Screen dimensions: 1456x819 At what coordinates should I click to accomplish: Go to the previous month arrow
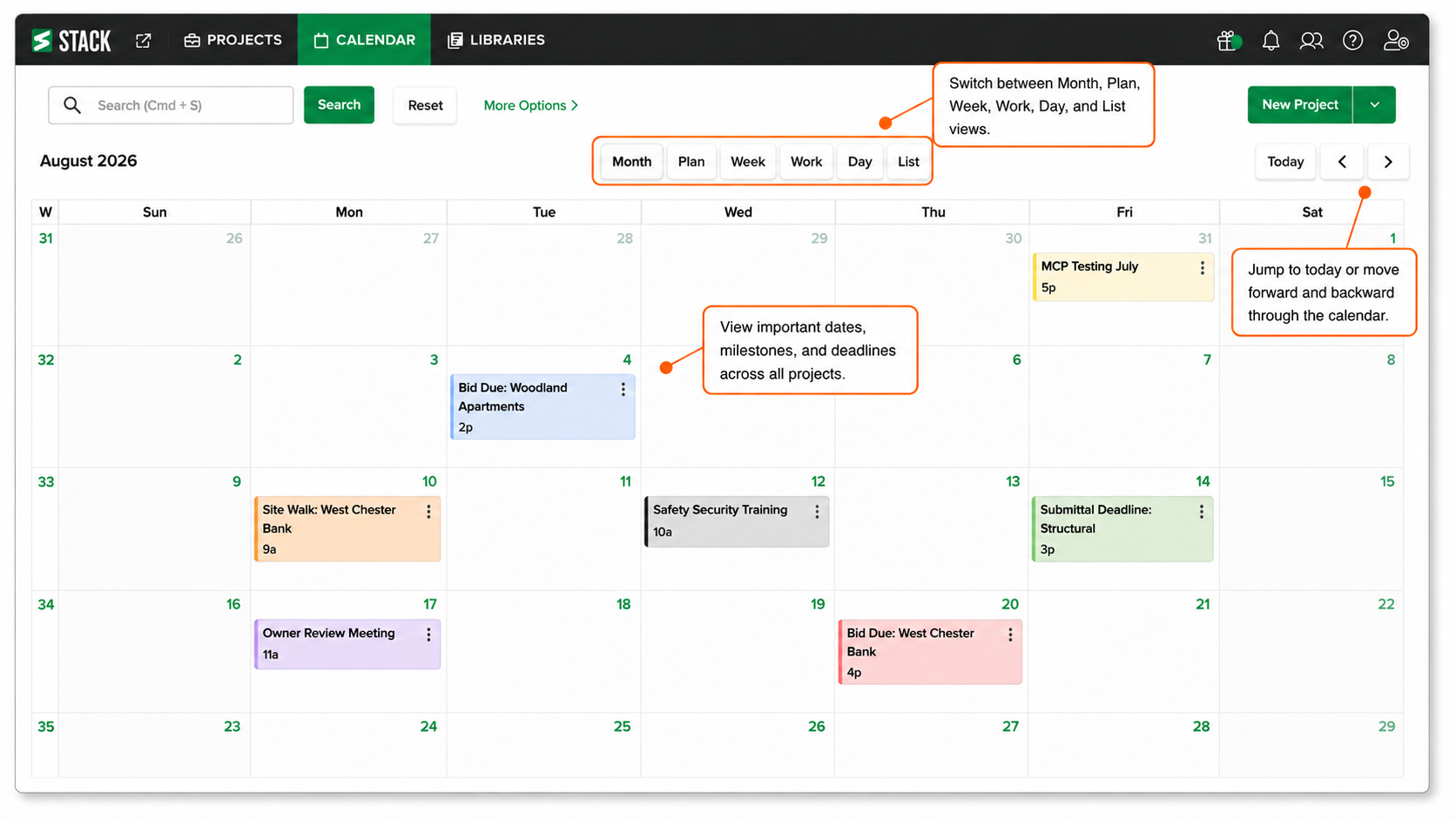[x=1342, y=162]
